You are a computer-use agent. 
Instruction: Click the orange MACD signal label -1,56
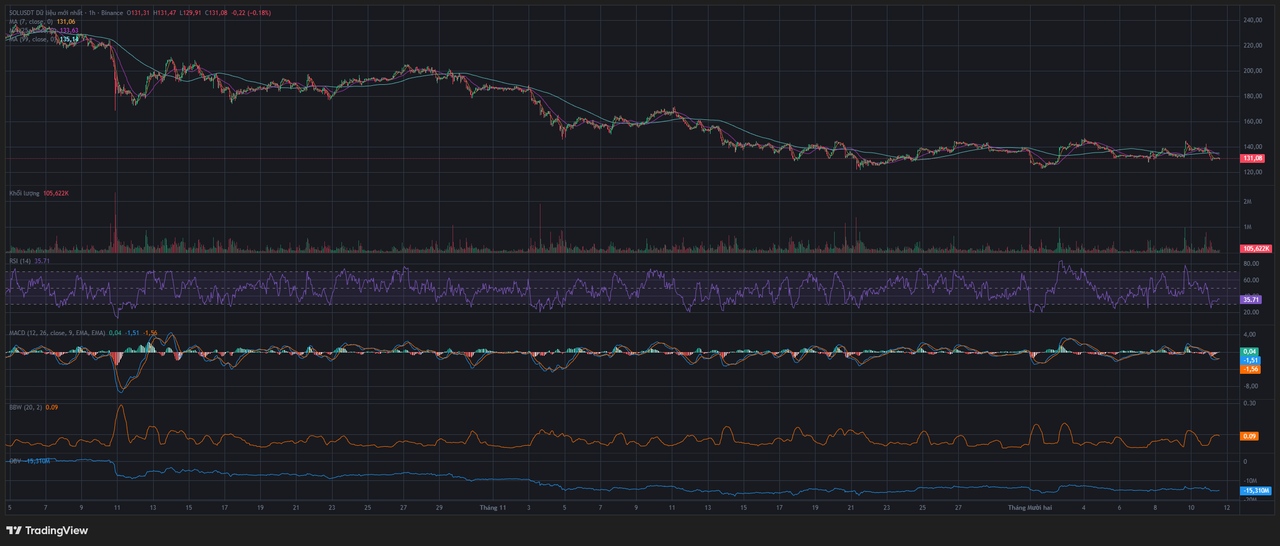[x=1250, y=369]
